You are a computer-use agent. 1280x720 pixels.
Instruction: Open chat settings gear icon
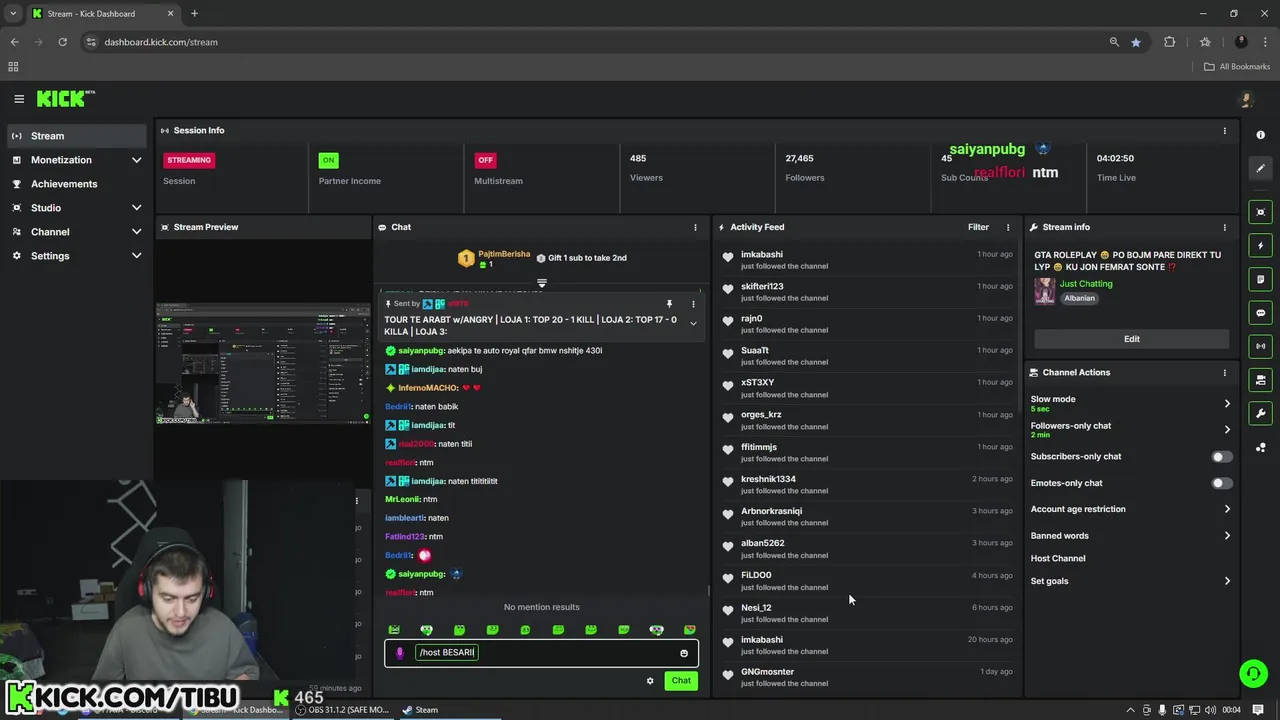point(650,681)
